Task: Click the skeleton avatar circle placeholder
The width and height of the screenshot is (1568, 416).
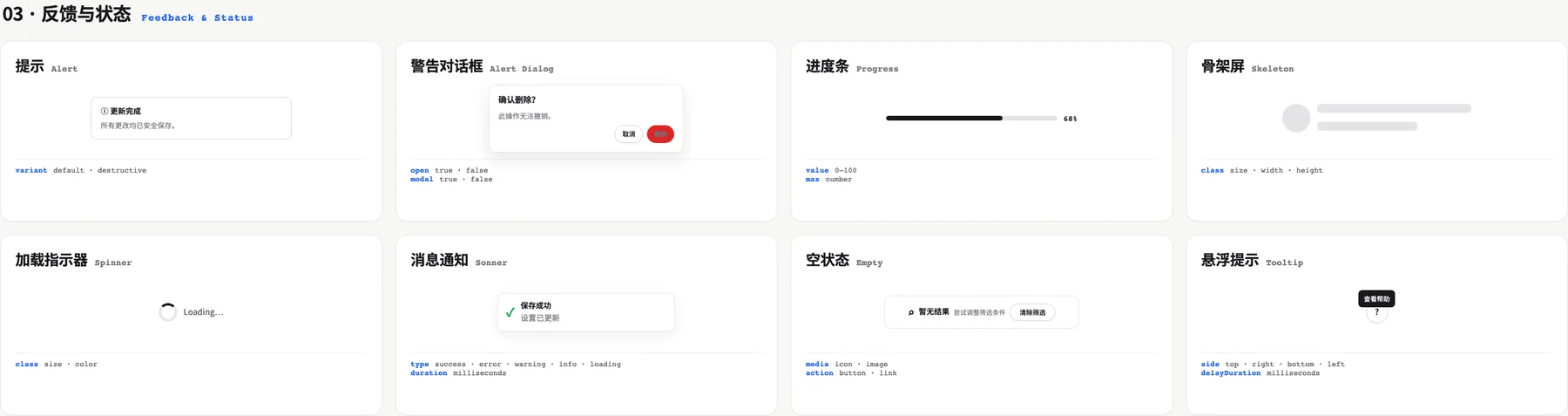Action: click(x=1296, y=118)
